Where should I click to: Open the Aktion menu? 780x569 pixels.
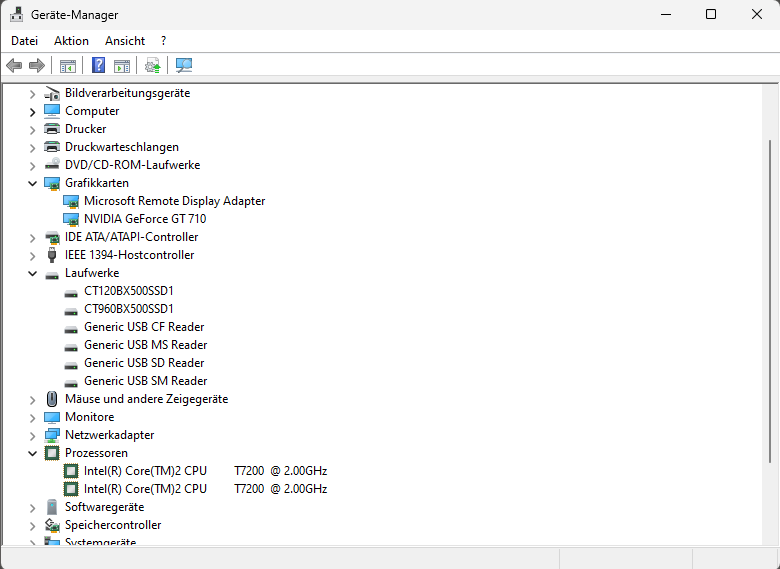tap(71, 41)
